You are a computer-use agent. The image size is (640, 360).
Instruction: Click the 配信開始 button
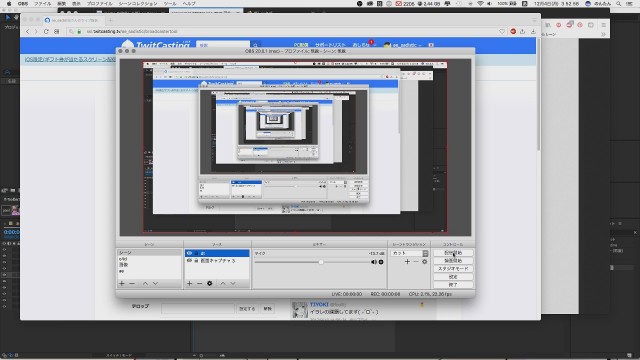pos(453,253)
